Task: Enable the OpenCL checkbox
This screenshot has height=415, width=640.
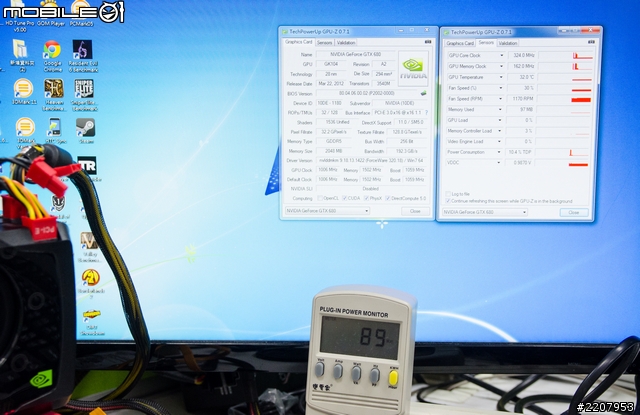Action: pyautogui.click(x=320, y=198)
